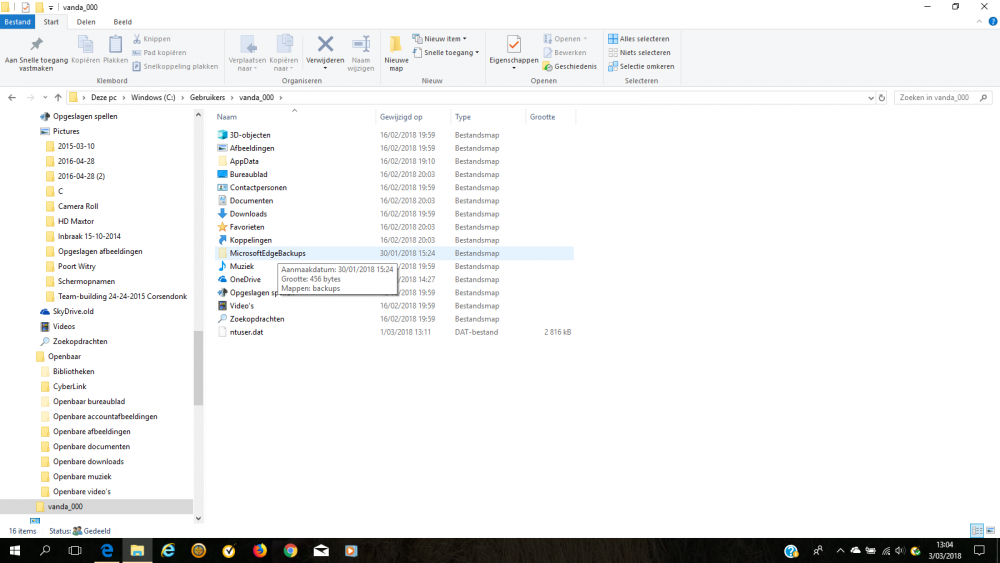
Task: Click the Nieuwe map icon
Action: point(396,50)
